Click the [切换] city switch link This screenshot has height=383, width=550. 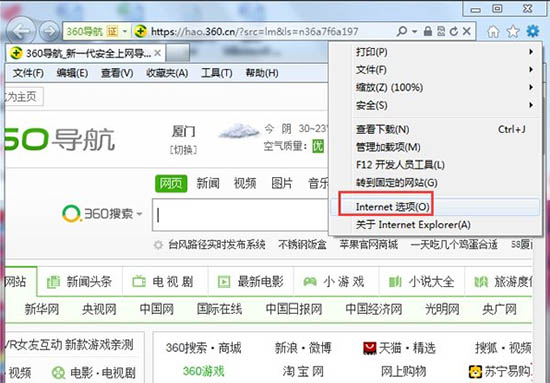coord(183,150)
